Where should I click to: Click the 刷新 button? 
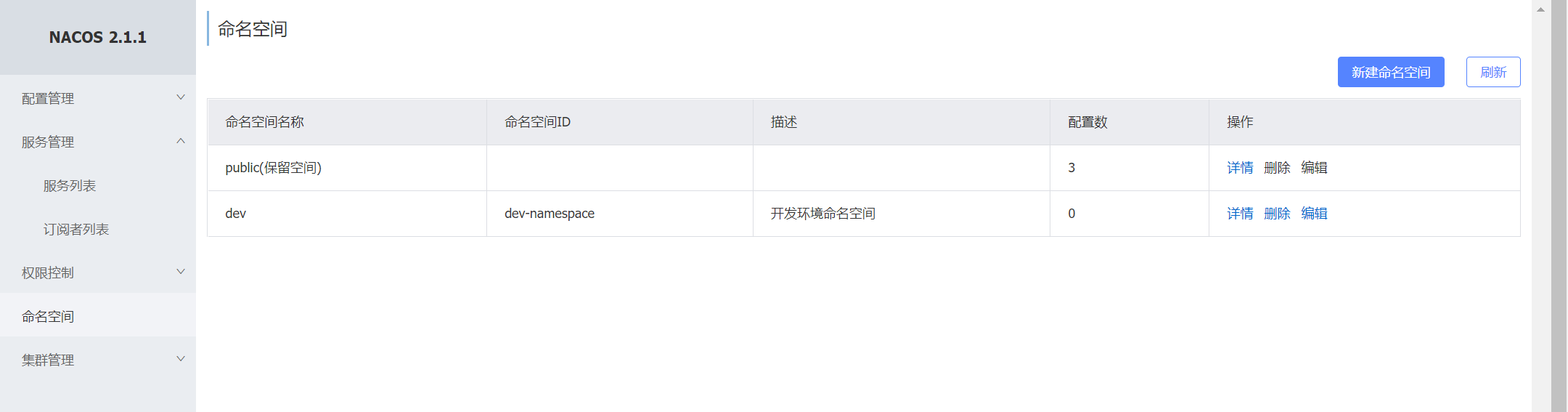click(1493, 72)
